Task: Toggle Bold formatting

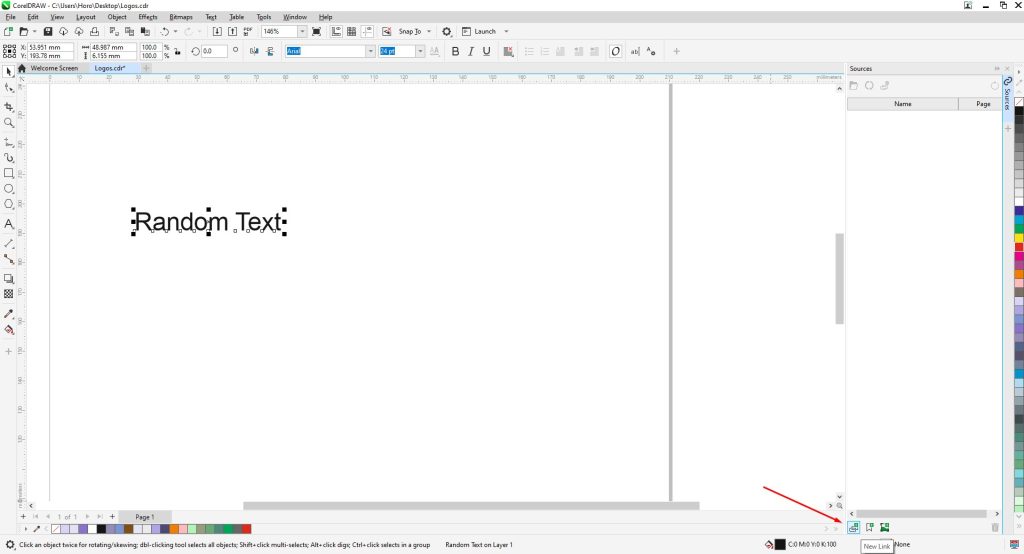Action: click(x=455, y=51)
